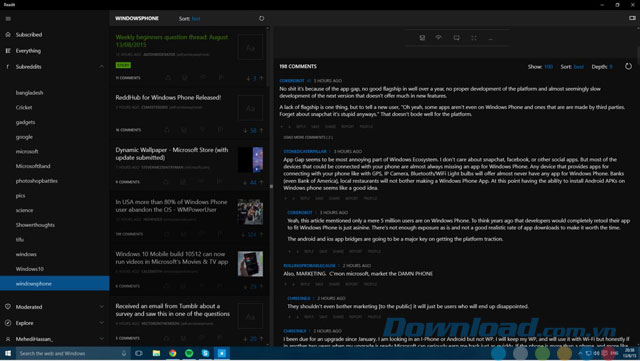The image size is (640, 361).
Task: Click the screen icon in post toolbar
Action: pyautogui.click(x=456, y=38)
